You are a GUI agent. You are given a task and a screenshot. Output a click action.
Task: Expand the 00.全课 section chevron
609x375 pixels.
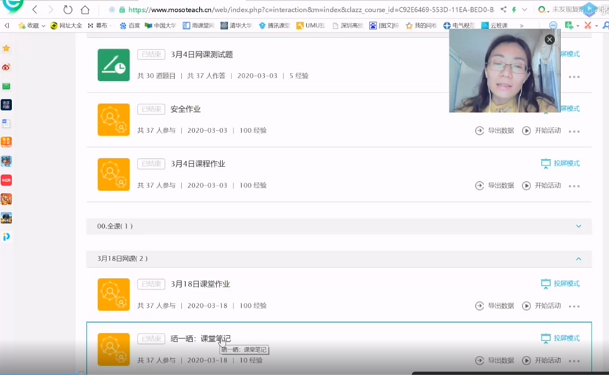[578, 226]
